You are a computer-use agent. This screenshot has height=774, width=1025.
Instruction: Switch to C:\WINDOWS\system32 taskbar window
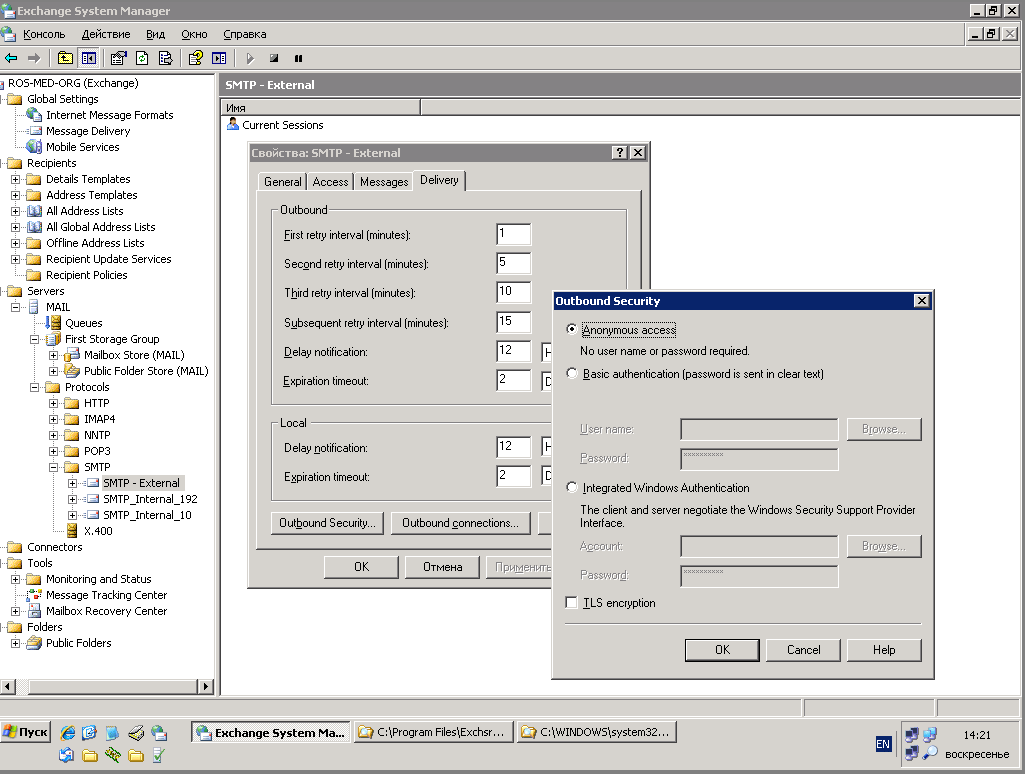596,732
